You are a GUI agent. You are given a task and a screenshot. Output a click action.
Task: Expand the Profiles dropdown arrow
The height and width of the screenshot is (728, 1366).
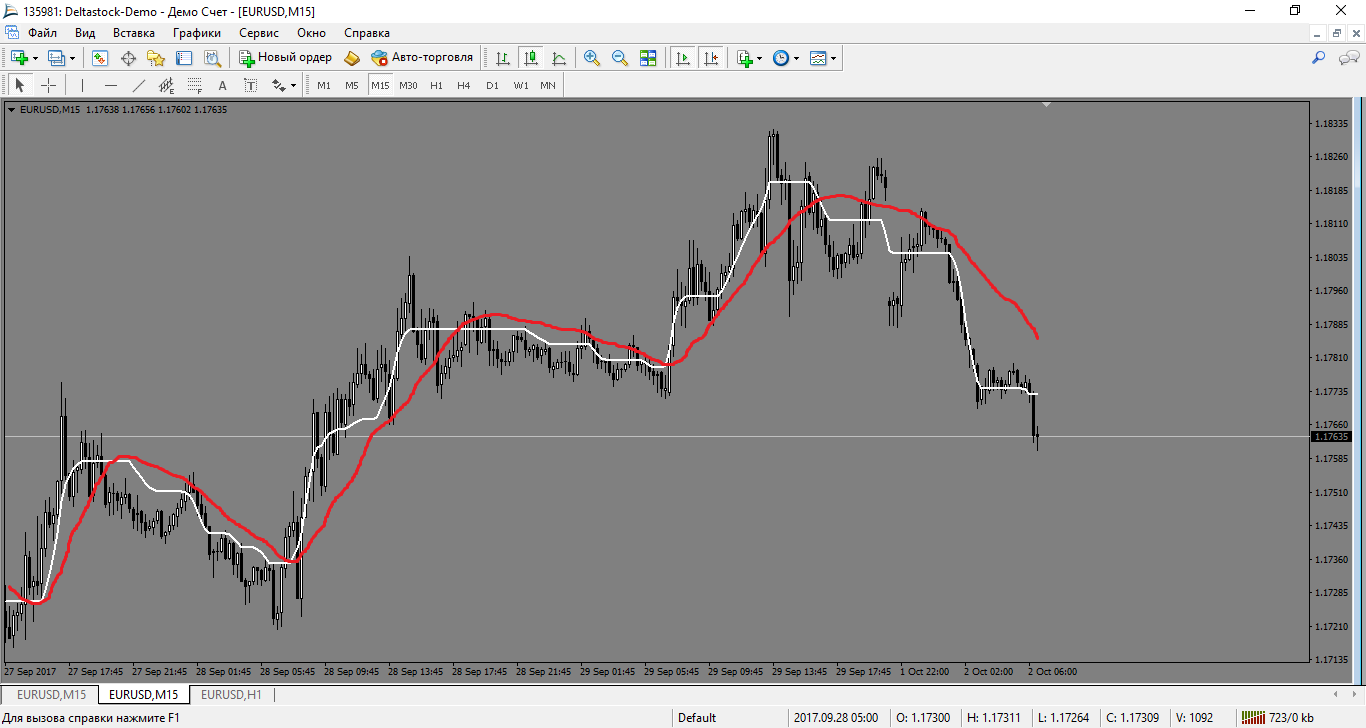[72, 58]
